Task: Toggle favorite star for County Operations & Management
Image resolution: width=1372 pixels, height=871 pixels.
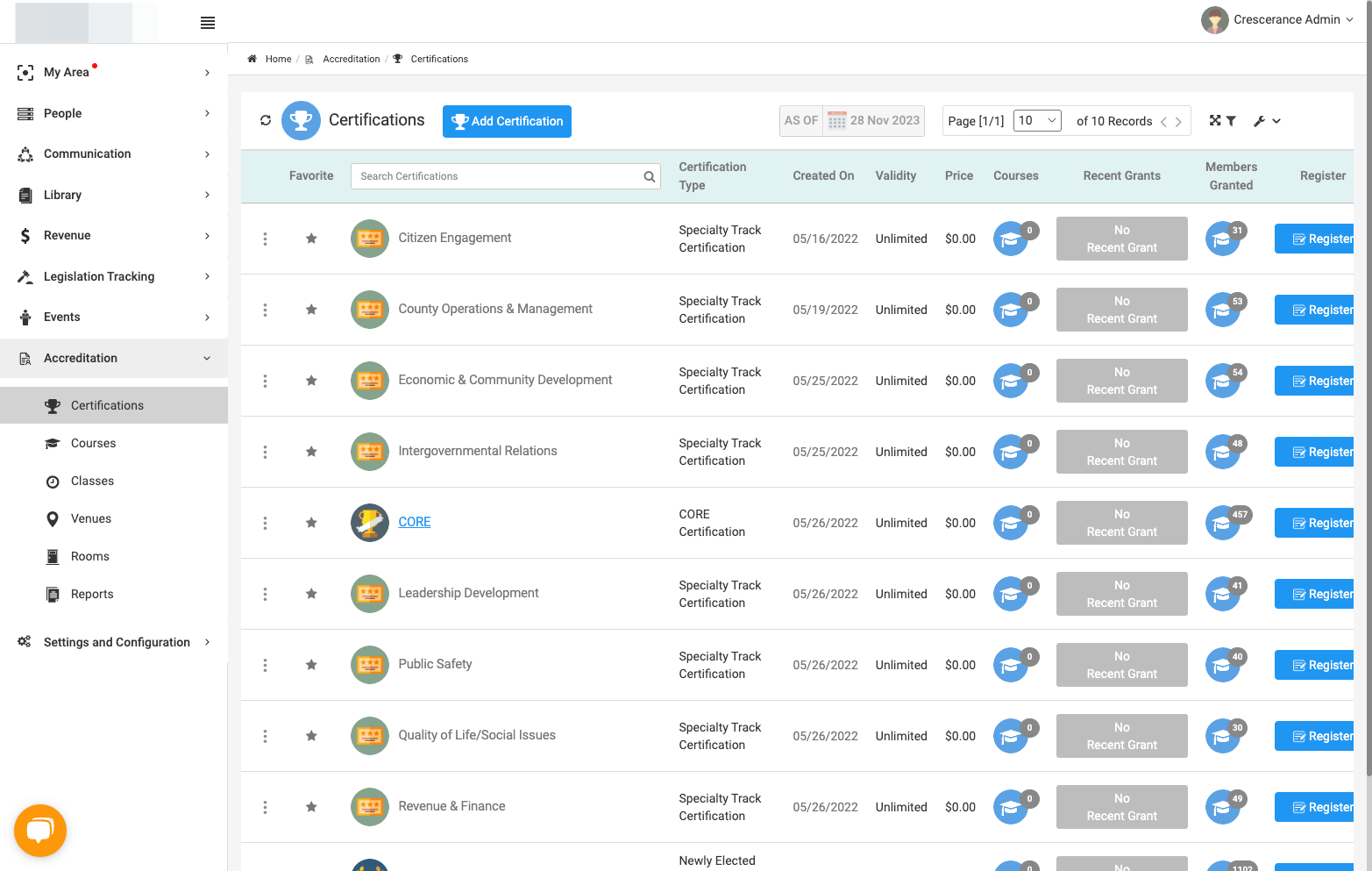Action: point(311,310)
